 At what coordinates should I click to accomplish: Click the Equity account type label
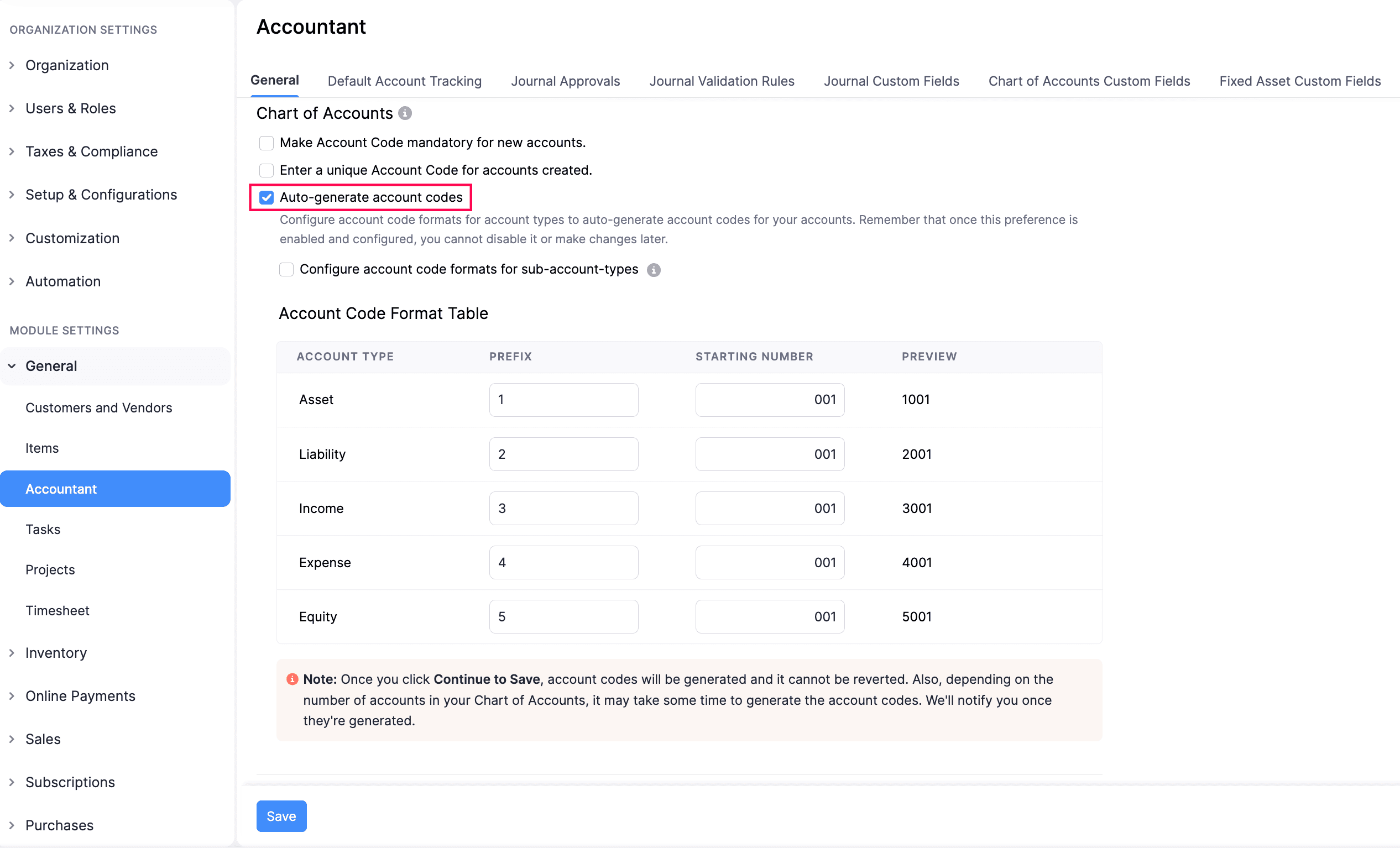[x=317, y=617]
